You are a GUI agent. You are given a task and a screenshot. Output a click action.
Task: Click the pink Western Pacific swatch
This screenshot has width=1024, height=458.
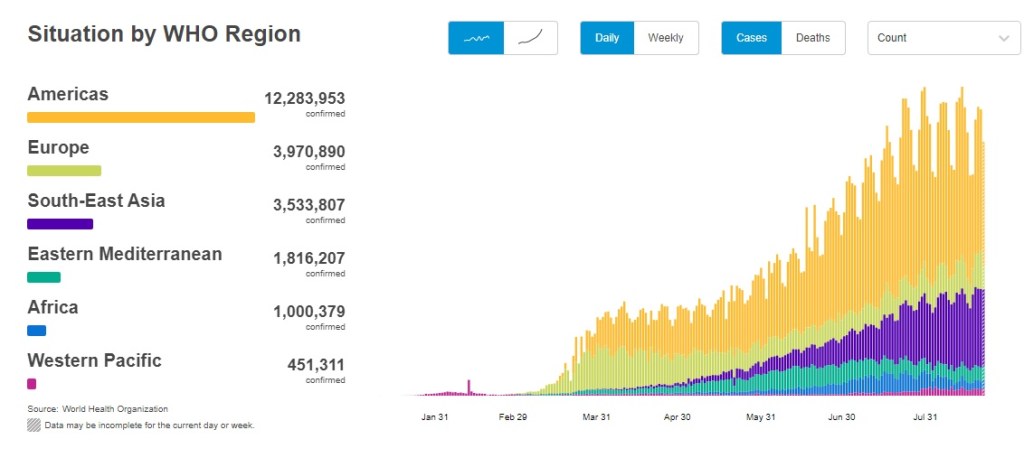pos(32,384)
